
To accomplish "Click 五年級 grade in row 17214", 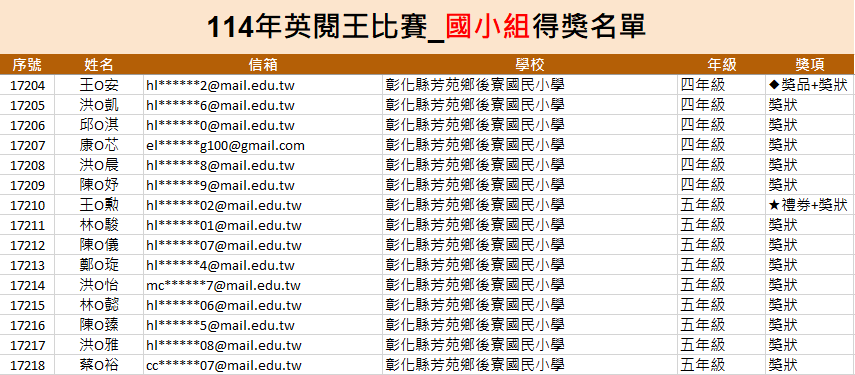I will pos(703,285).
